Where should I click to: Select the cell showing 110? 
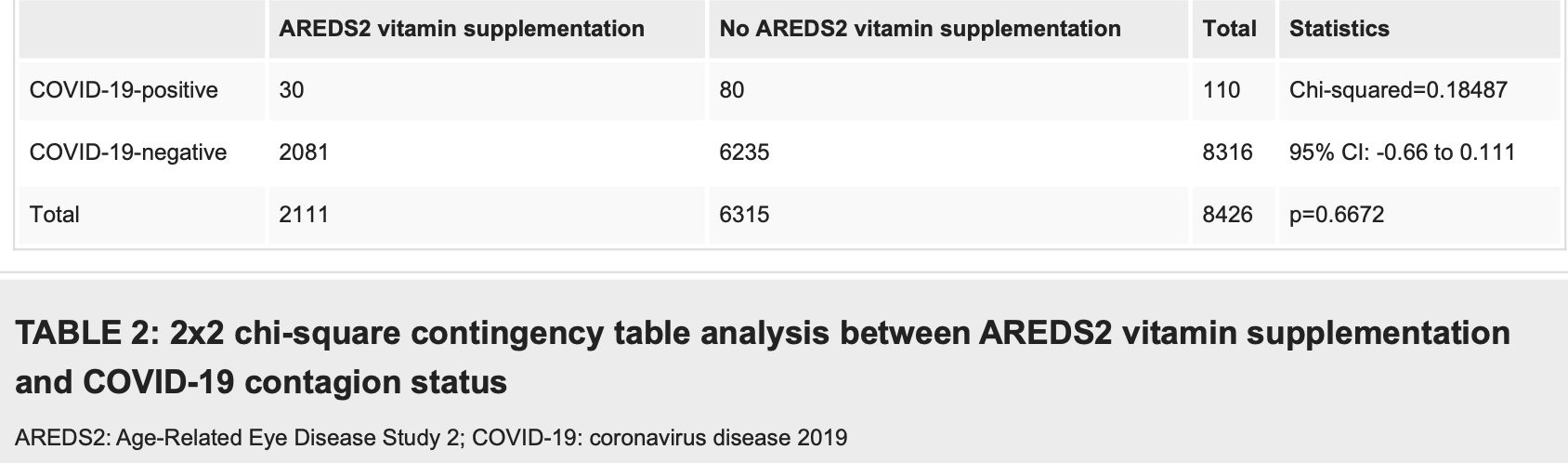(1221, 90)
